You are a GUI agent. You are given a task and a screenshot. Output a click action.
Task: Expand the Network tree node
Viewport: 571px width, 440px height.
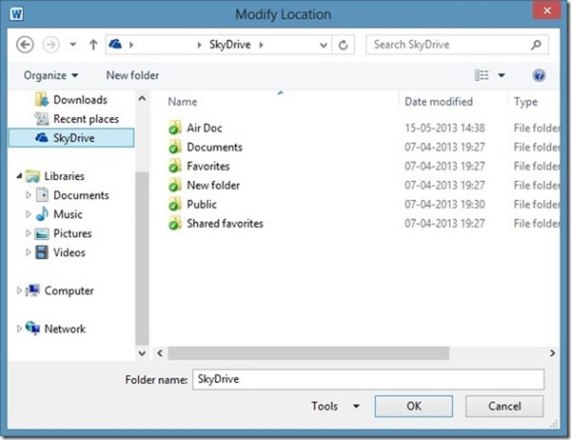click(19, 329)
